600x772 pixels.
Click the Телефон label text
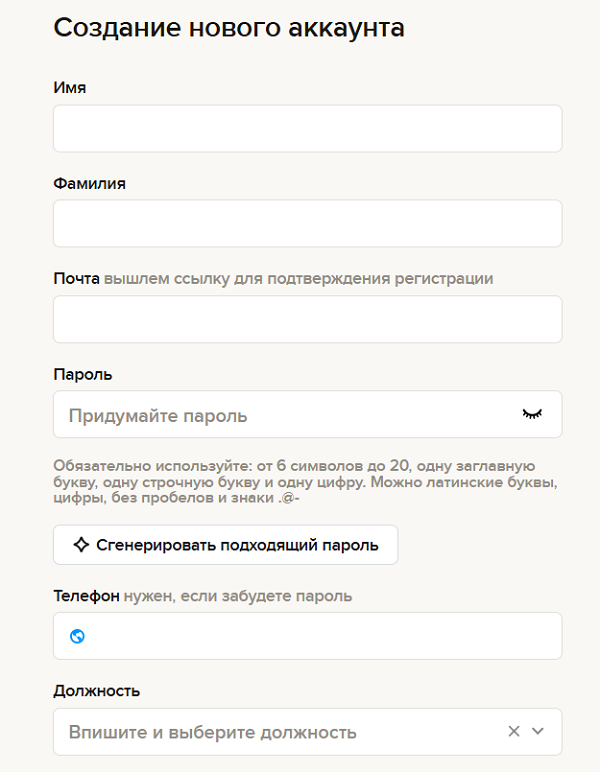[x=86, y=596]
